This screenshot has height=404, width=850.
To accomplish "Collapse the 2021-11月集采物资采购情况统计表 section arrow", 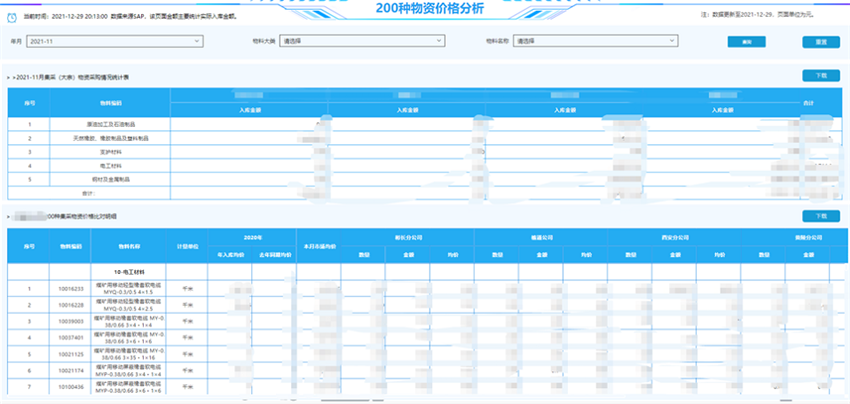I will (x=9, y=77).
